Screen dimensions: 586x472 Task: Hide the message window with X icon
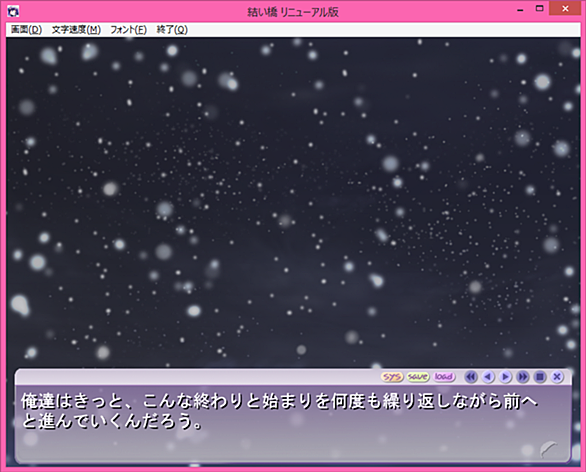(556, 377)
